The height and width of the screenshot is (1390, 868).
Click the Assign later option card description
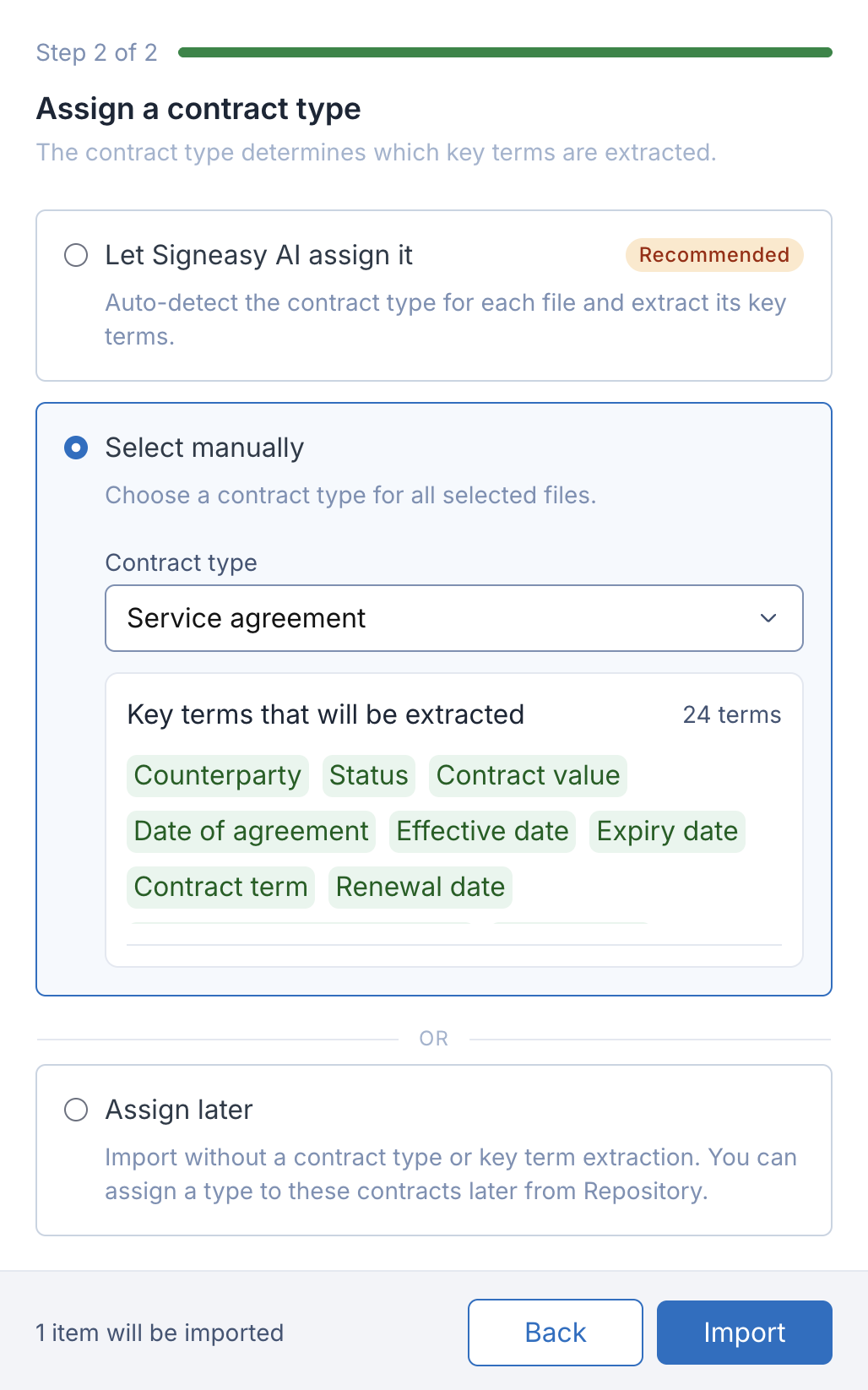click(451, 1174)
